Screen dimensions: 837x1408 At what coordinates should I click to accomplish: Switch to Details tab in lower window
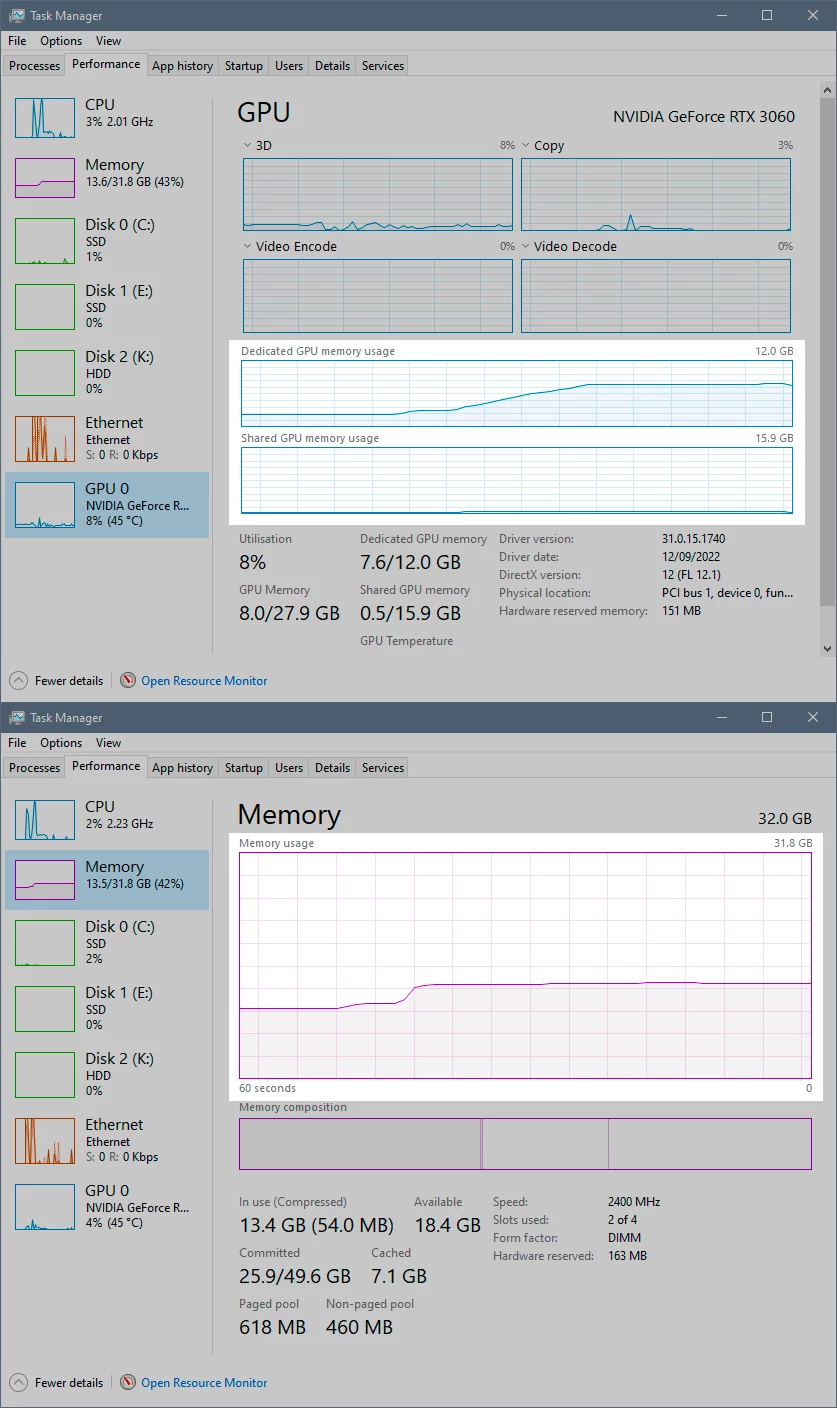coord(332,768)
